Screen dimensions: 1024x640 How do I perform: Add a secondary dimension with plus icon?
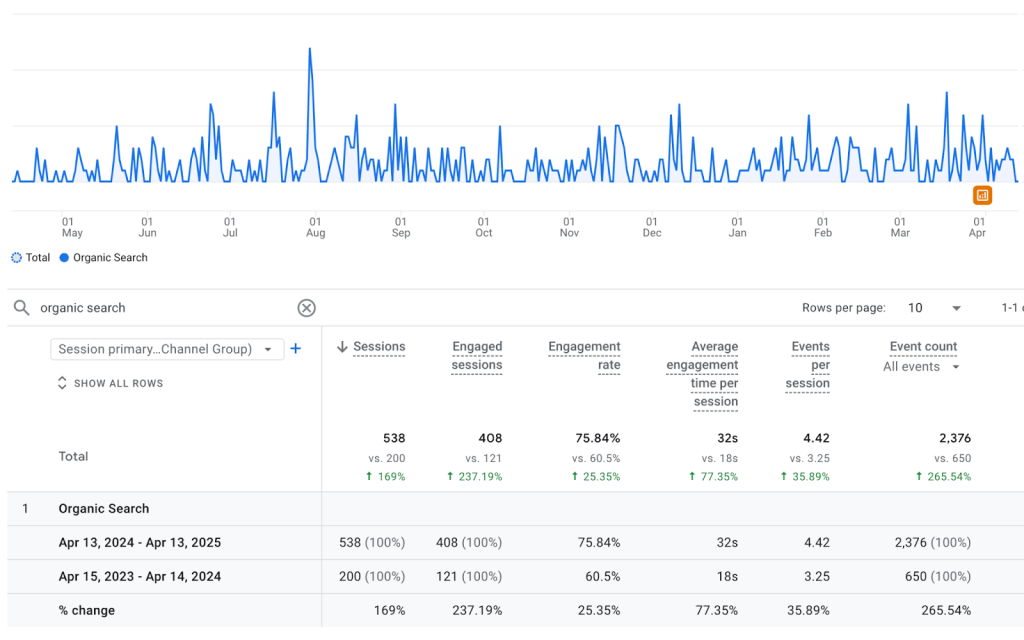[x=296, y=349]
